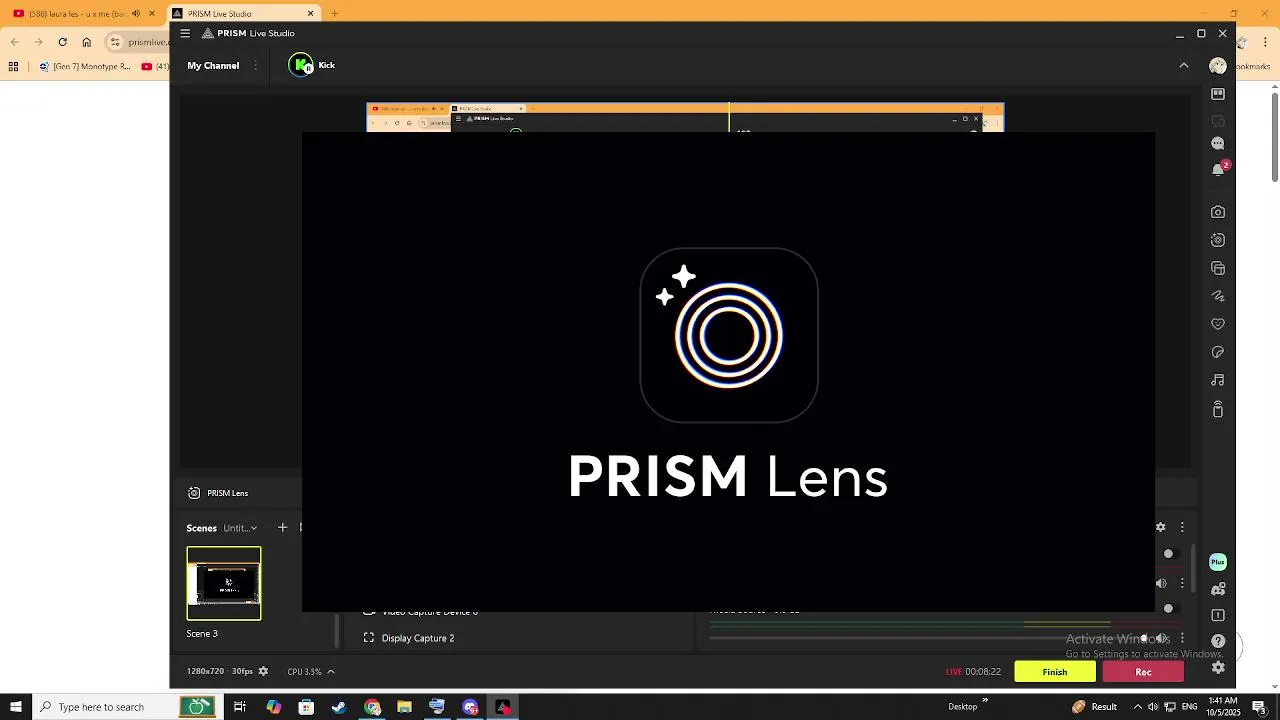Open Chrome from the taskbar
Viewport: 1280px width, 720px height.
click(x=372, y=707)
